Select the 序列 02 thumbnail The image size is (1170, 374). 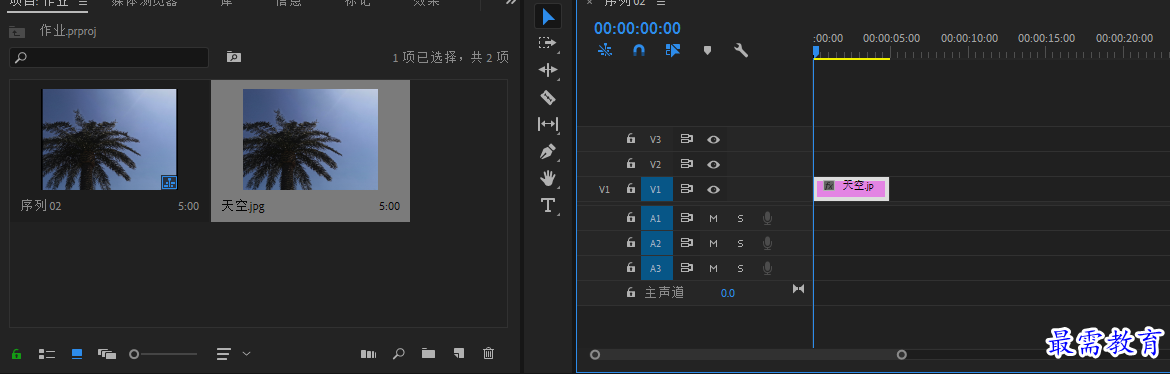pyautogui.click(x=110, y=140)
